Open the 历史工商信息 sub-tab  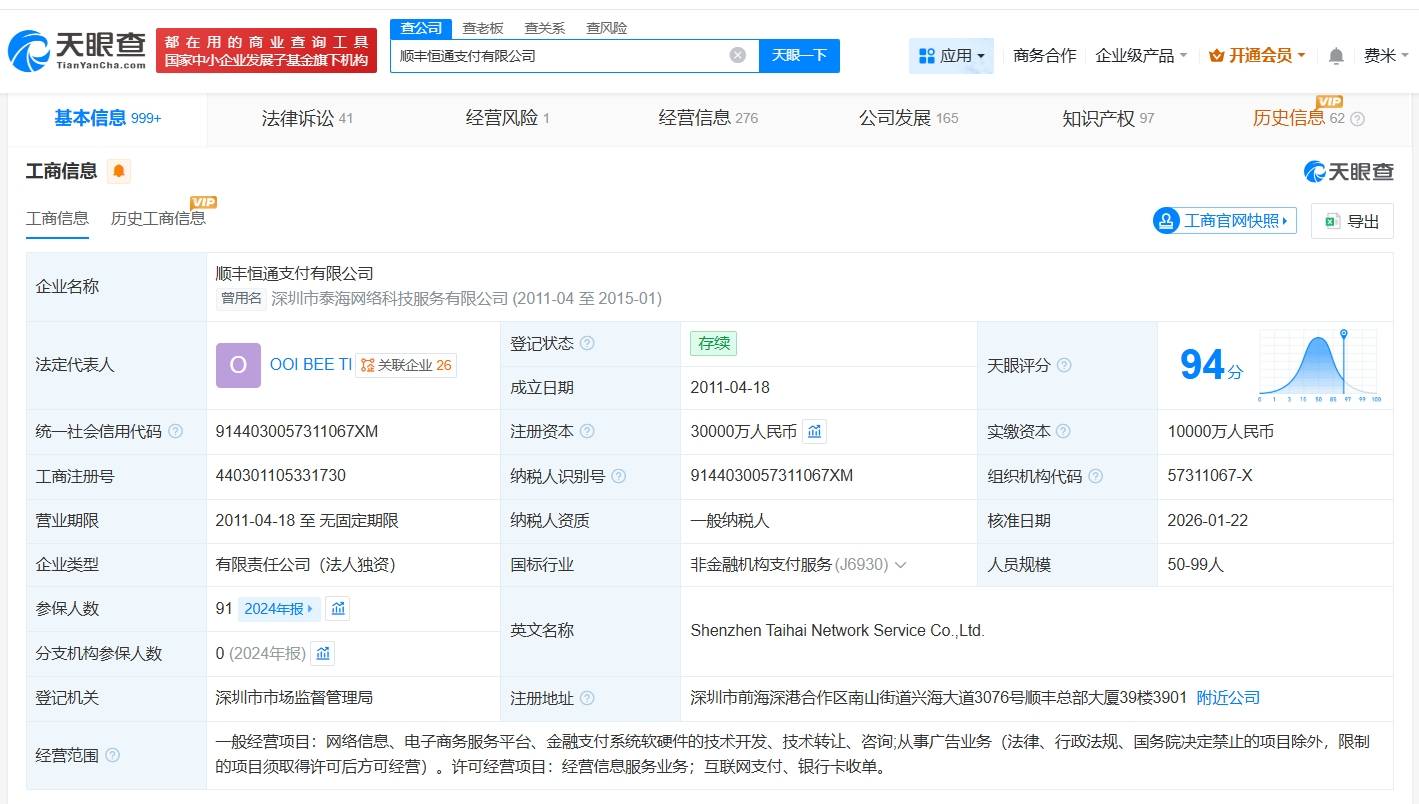[x=158, y=218]
